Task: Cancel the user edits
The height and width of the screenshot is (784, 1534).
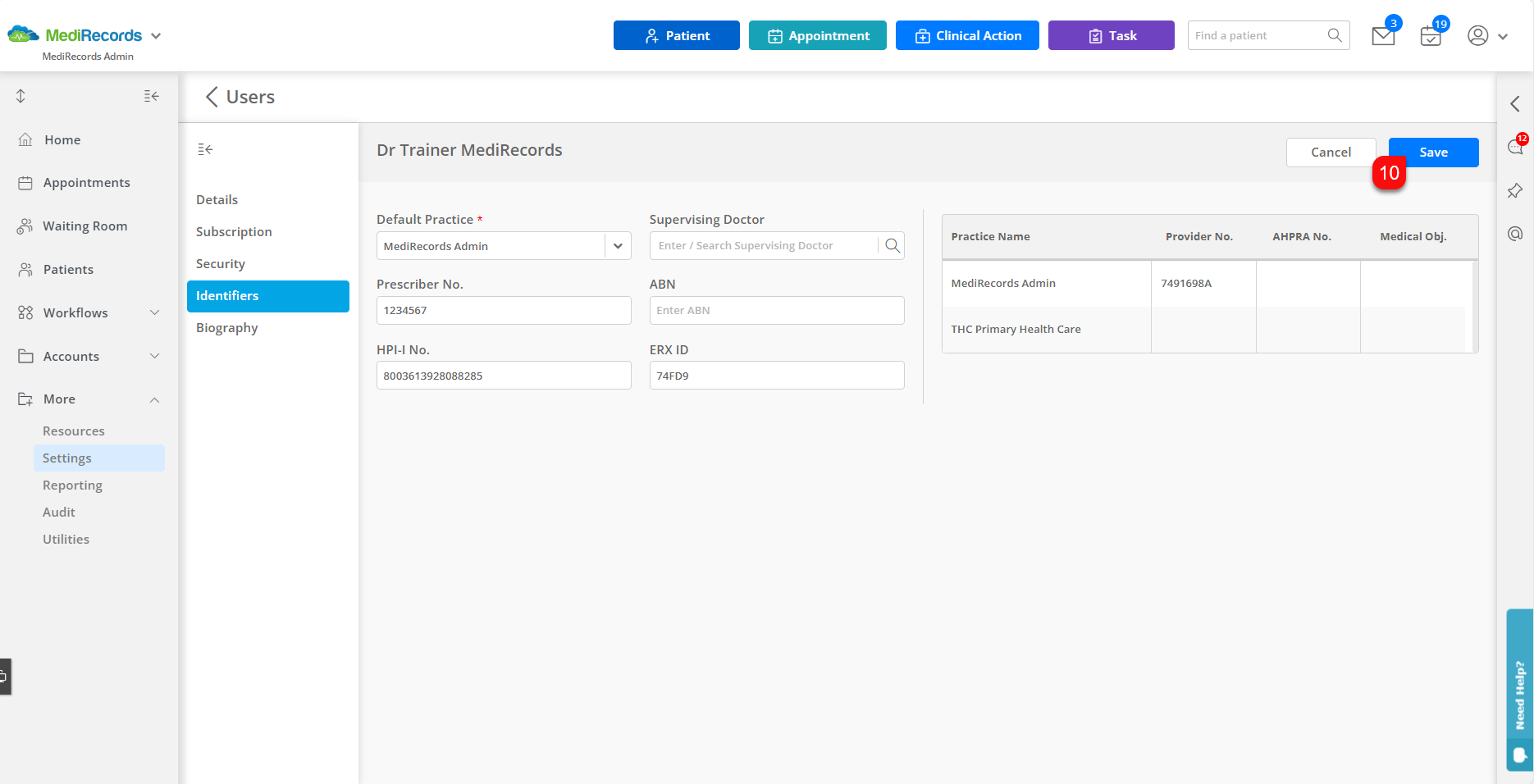Action: (1331, 152)
